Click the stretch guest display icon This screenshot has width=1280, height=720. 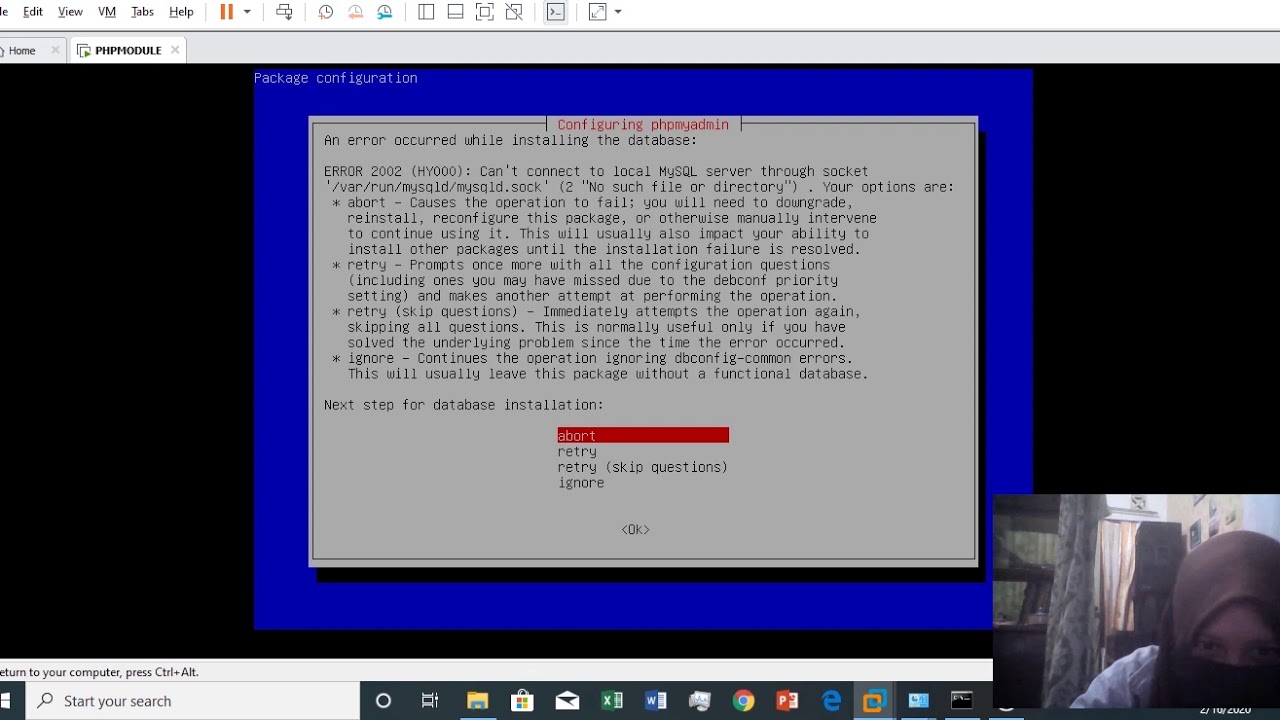pyautogui.click(x=598, y=12)
